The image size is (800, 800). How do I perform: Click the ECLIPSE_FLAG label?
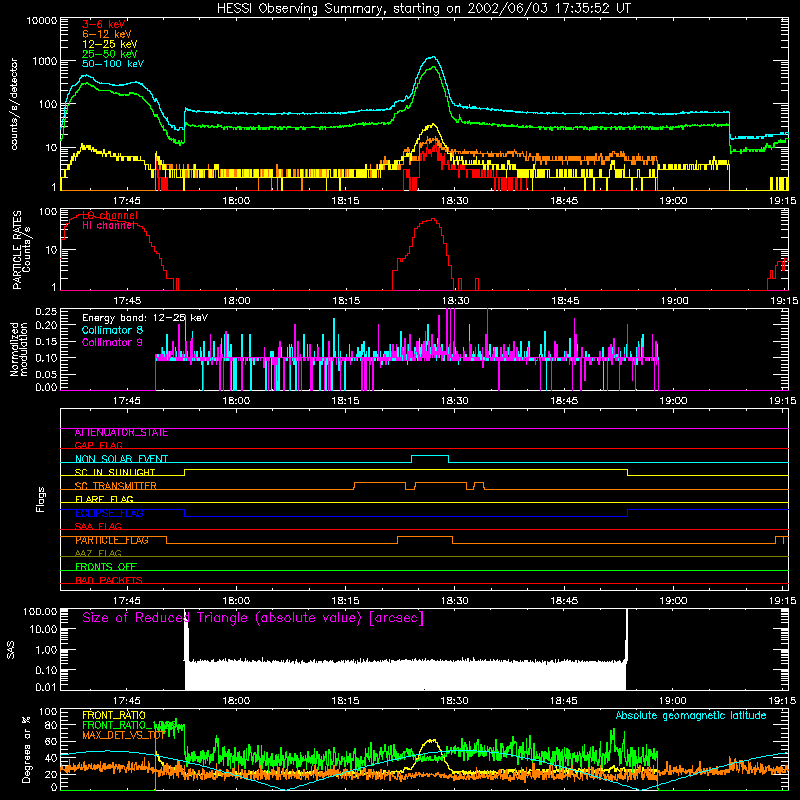109,513
